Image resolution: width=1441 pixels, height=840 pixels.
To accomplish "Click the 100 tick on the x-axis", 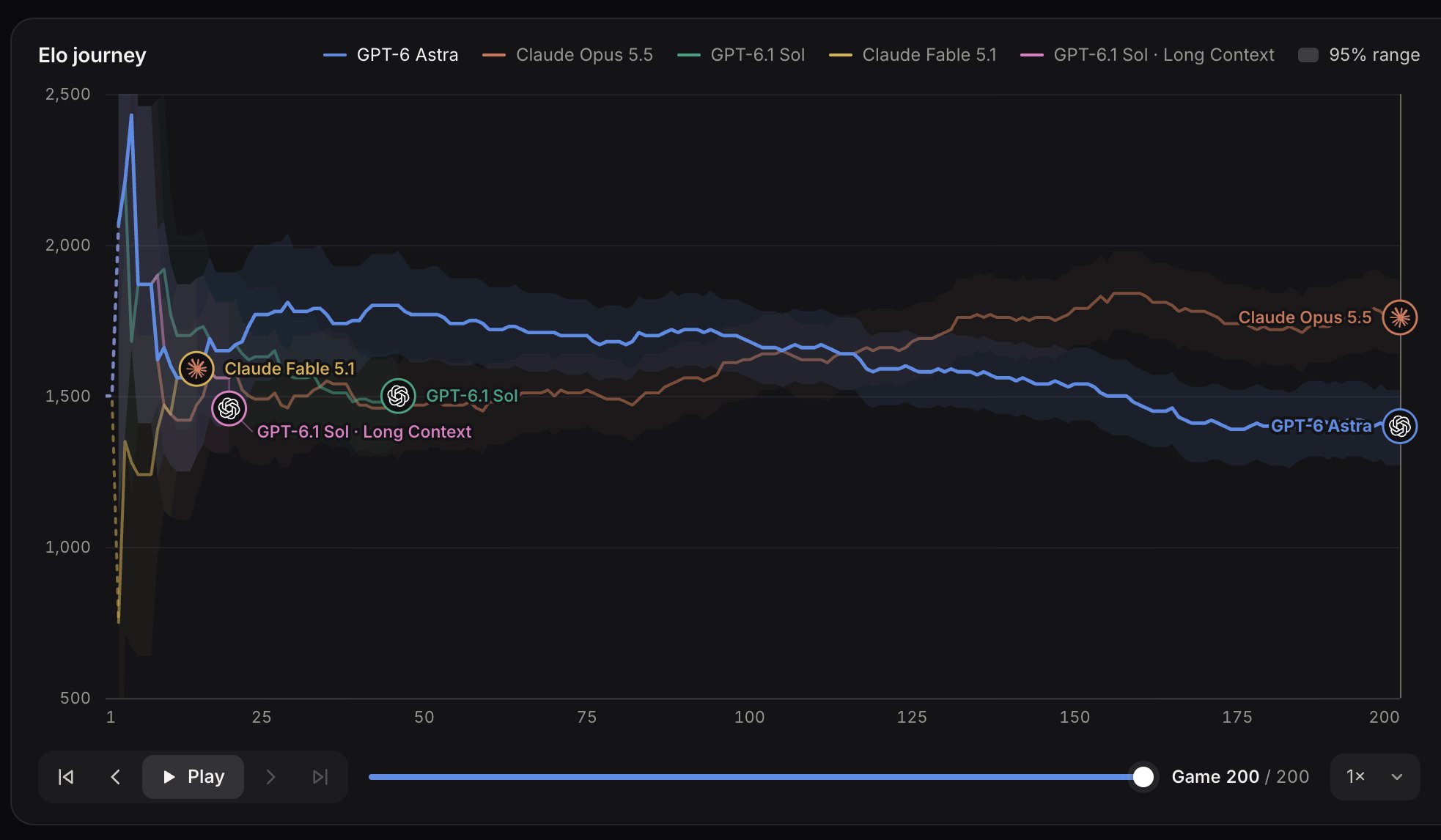I will [x=749, y=717].
